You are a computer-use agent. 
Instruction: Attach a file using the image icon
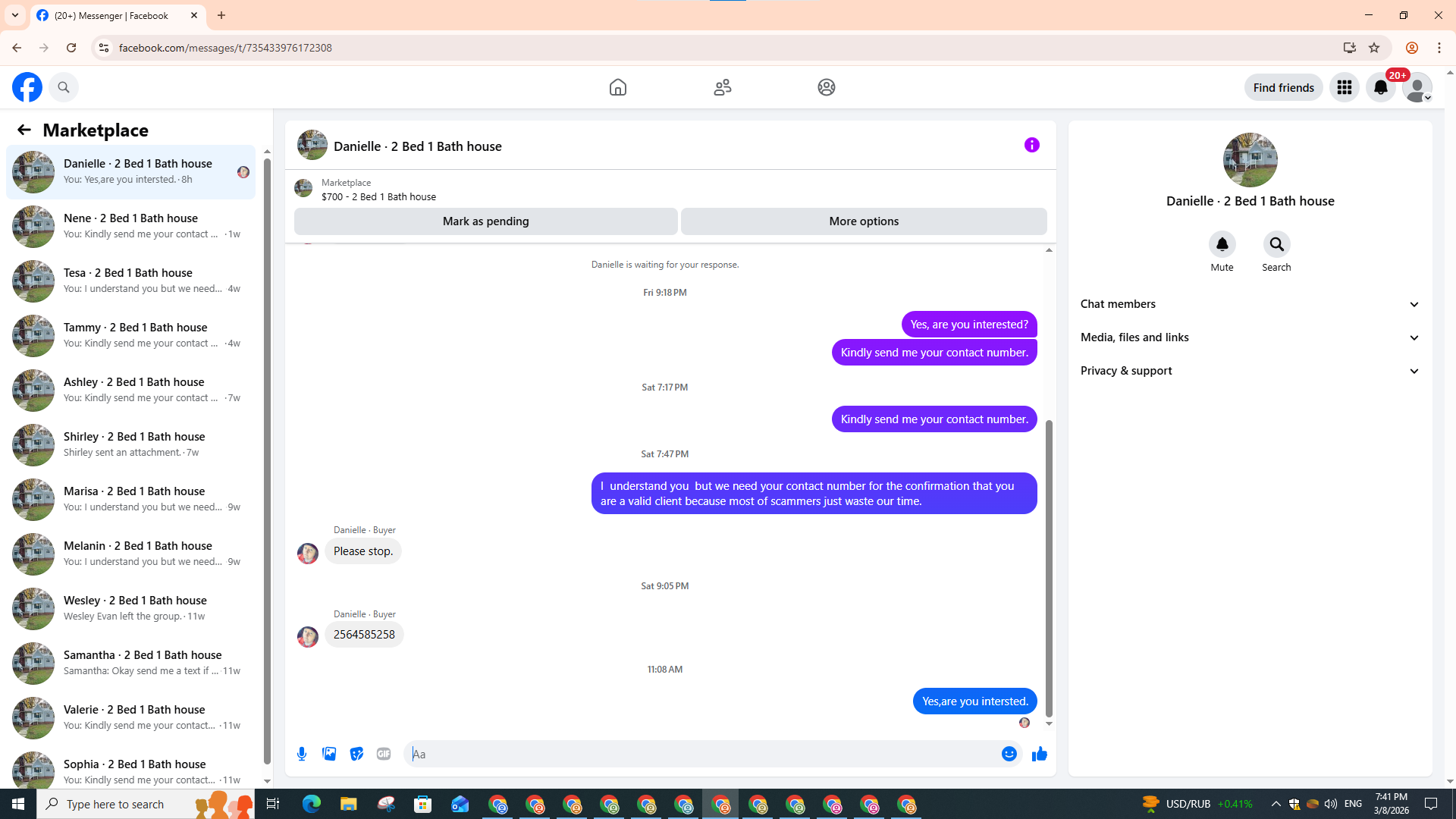(329, 754)
